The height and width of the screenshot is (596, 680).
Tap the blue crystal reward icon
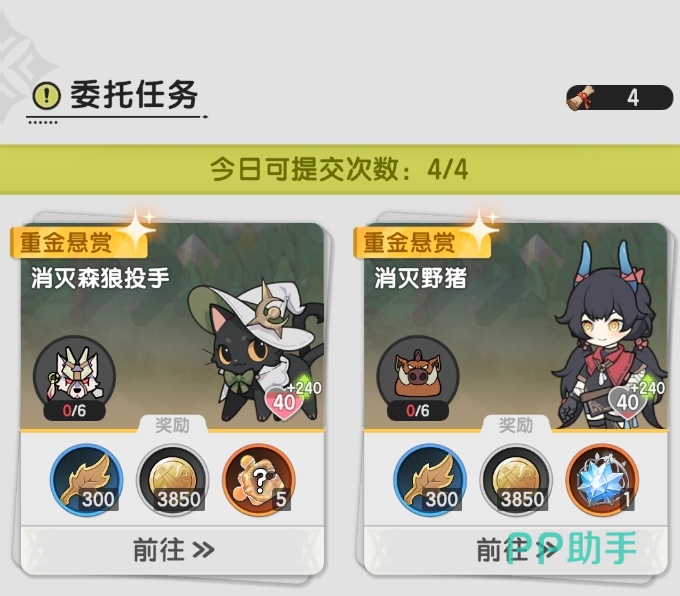pos(602,480)
